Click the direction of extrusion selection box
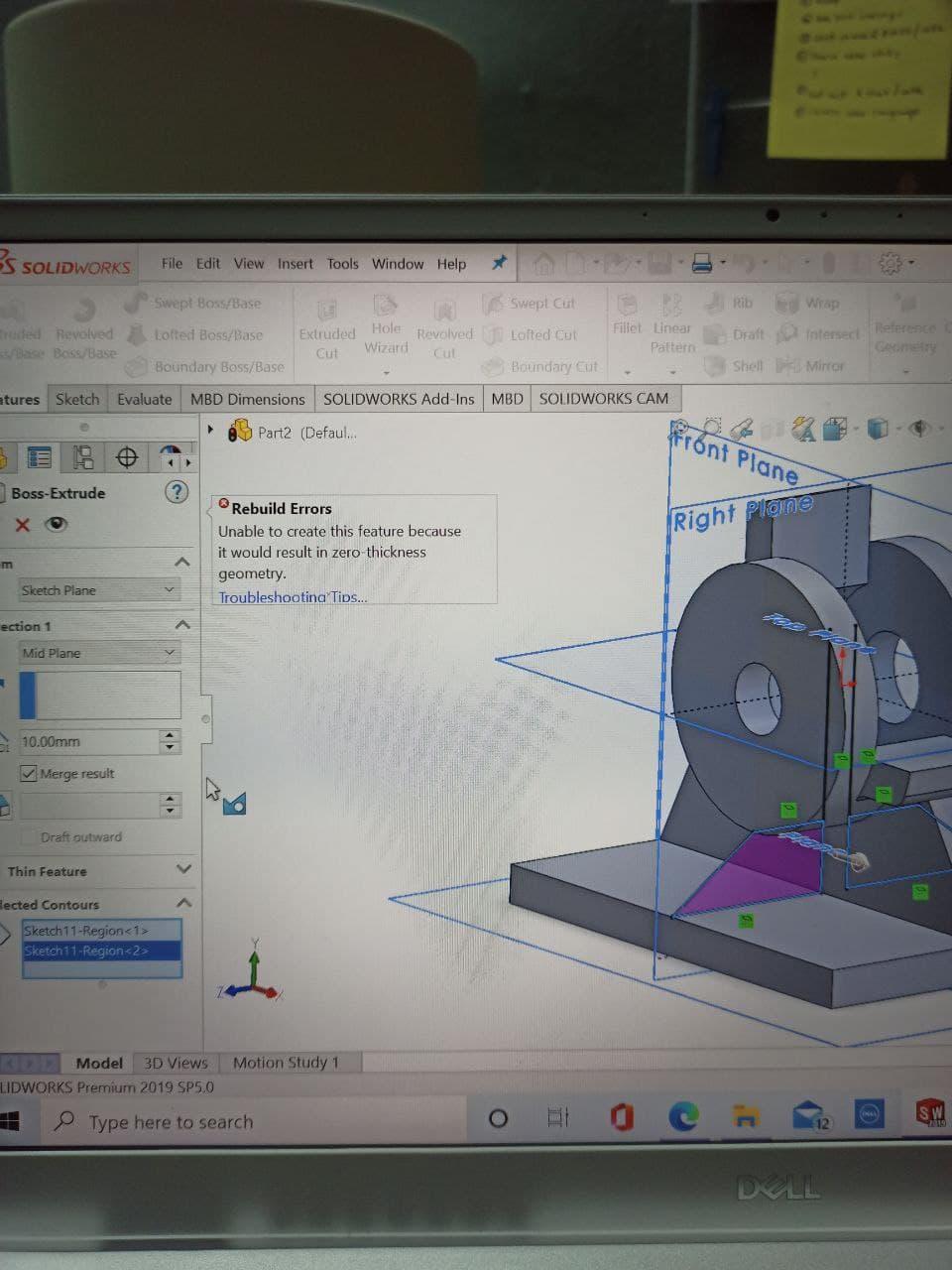 click(x=100, y=695)
